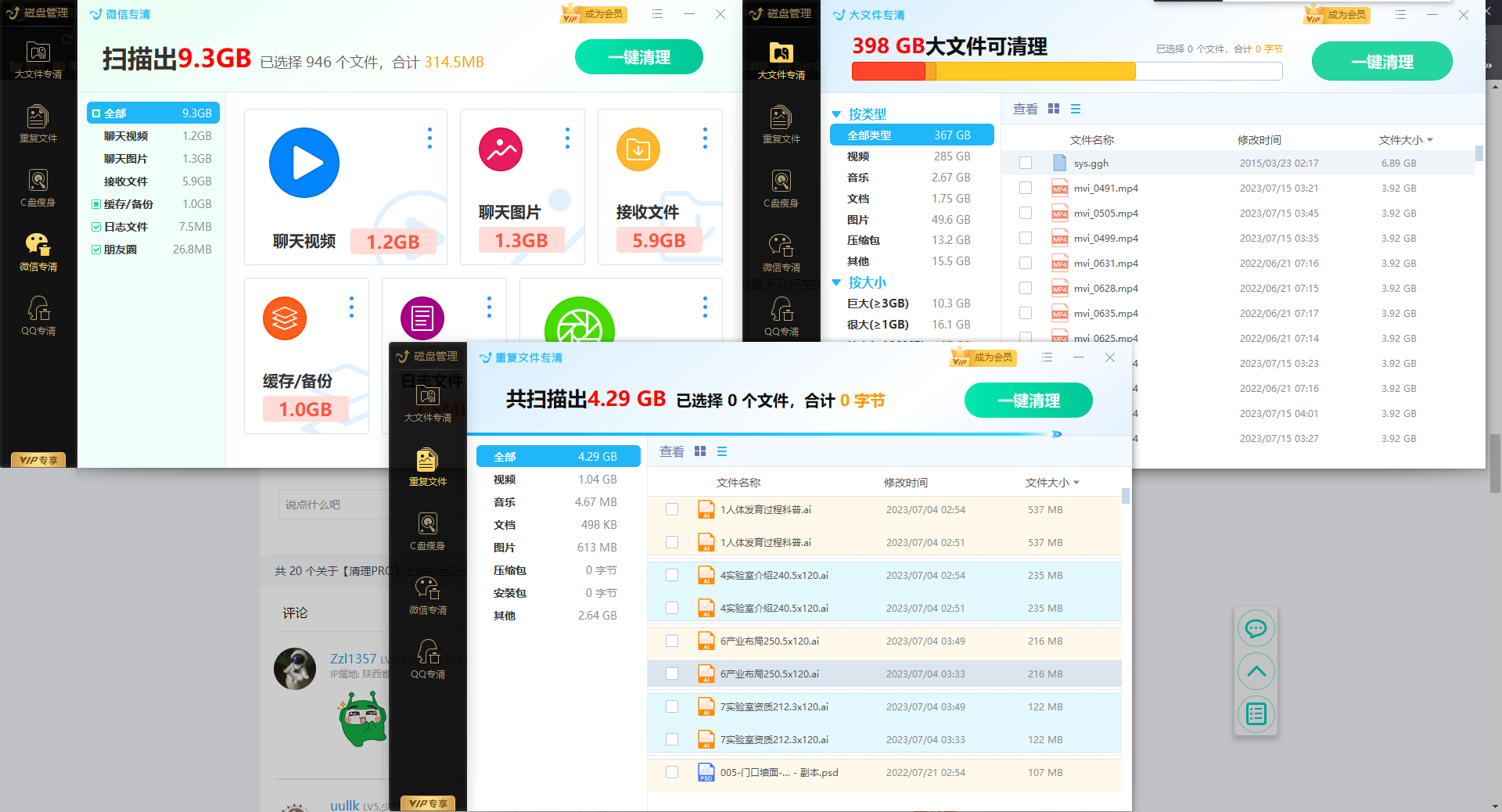The width and height of the screenshot is (1502, 812).
Task: Toggle the 全部 checkbox in WeChat categories
Action: click(x=96, y=113)
